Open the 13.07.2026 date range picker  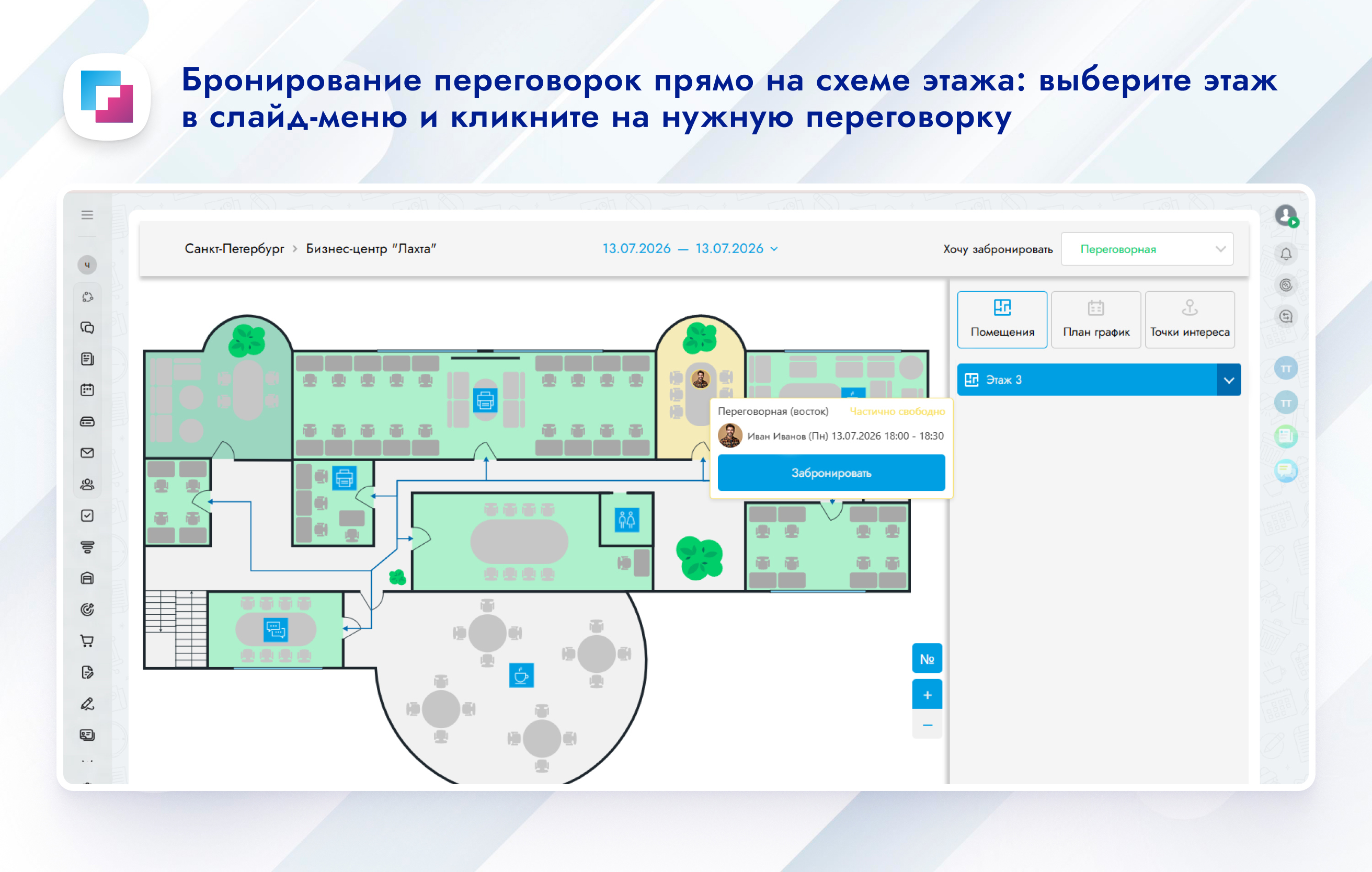[x=690, y=248]
